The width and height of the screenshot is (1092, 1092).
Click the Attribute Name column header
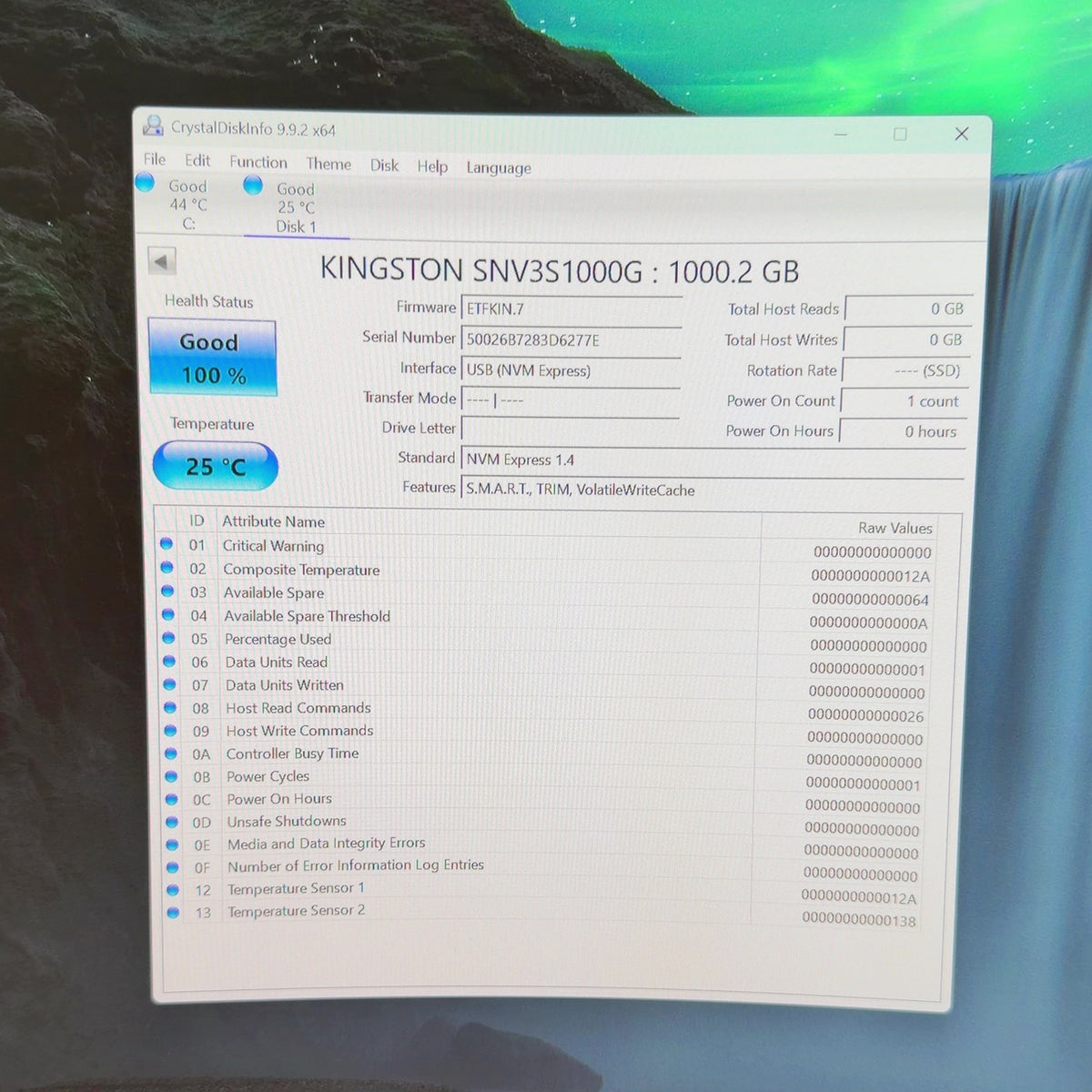[x=274, y=521]
